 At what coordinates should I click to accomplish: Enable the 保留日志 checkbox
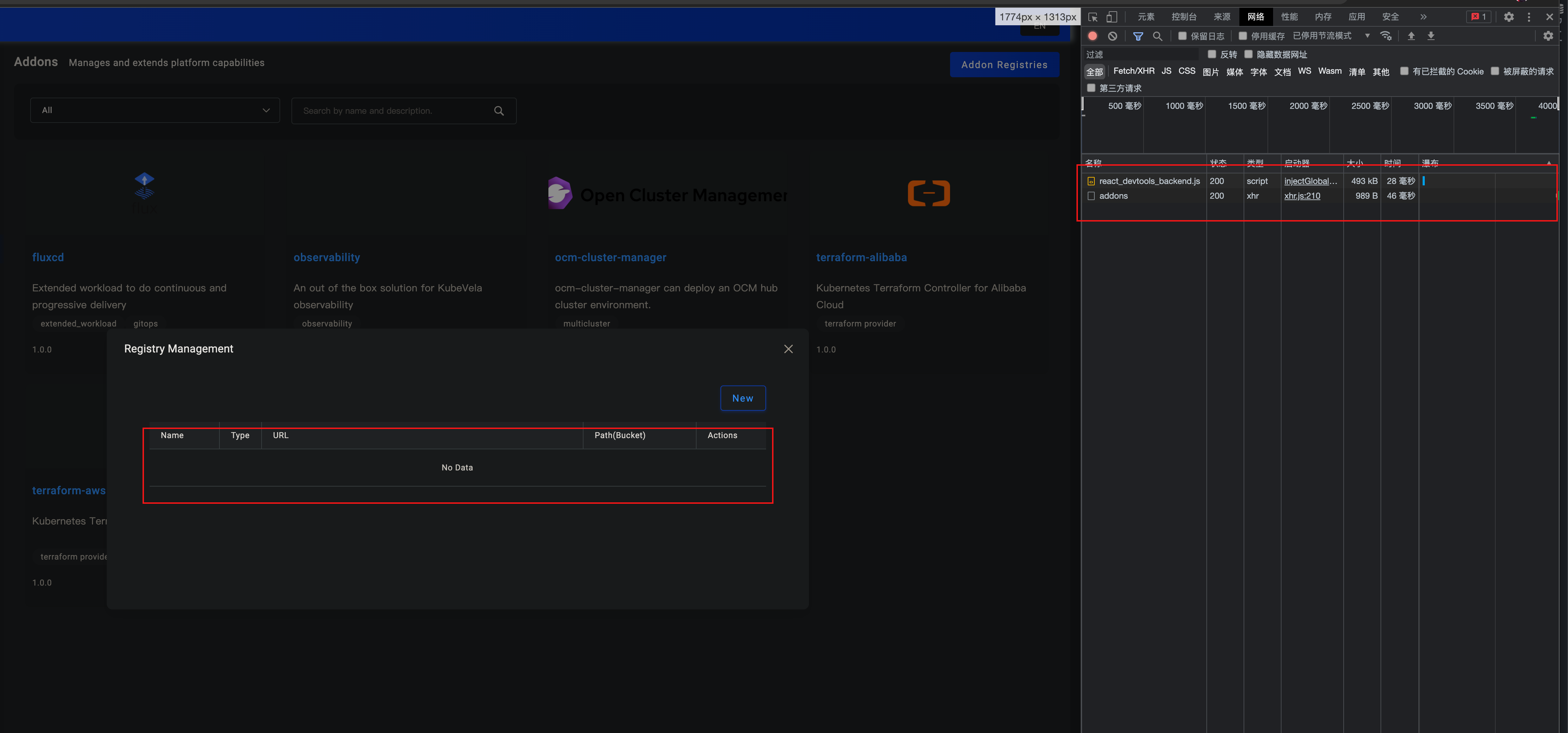pos(1183,36)
